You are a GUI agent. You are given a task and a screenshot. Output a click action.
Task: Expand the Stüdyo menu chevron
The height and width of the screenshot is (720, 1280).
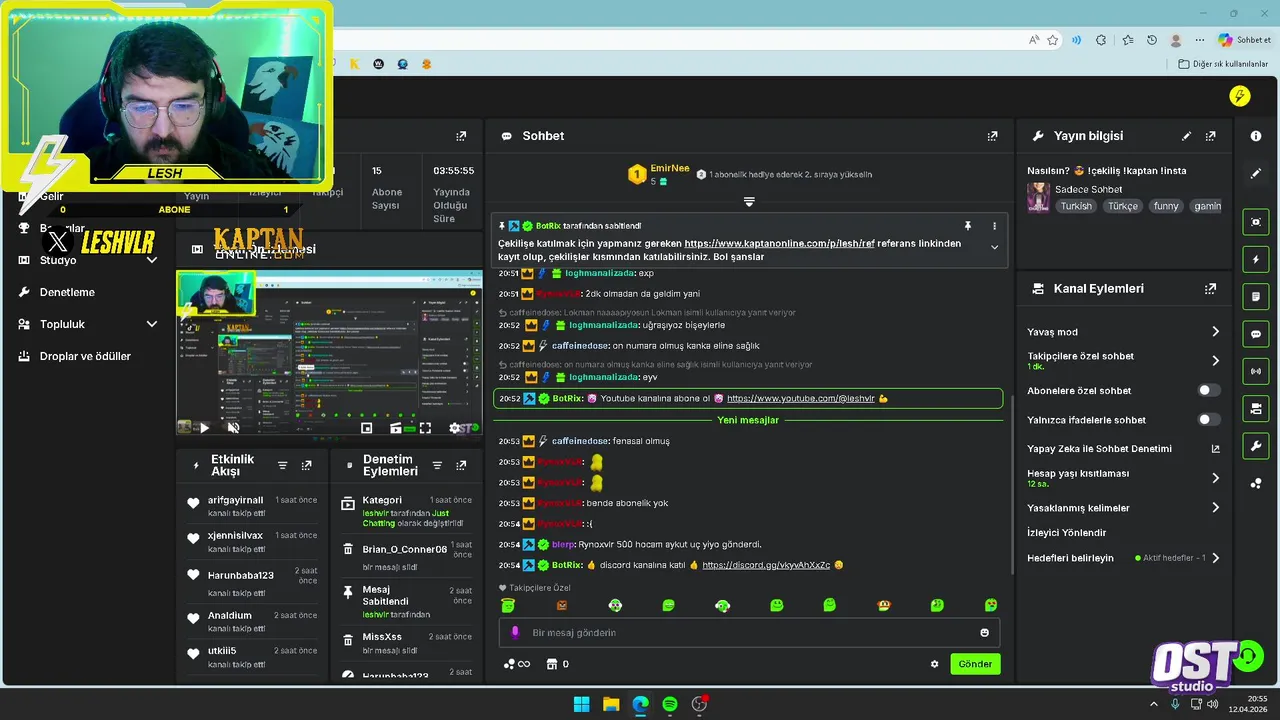coord(152,260)
